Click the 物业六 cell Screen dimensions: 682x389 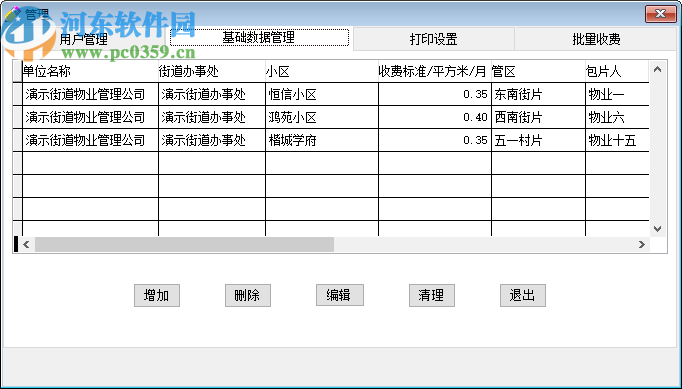[617, 117]
